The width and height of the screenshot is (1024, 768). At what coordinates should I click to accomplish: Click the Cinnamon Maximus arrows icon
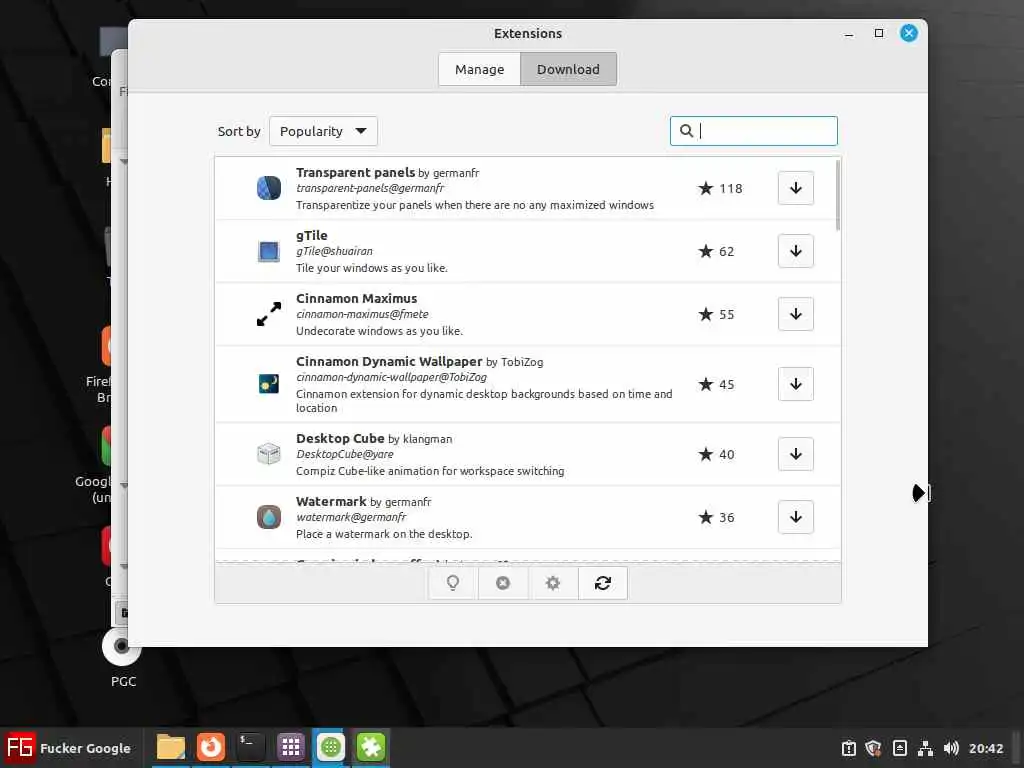pos(268,314)
